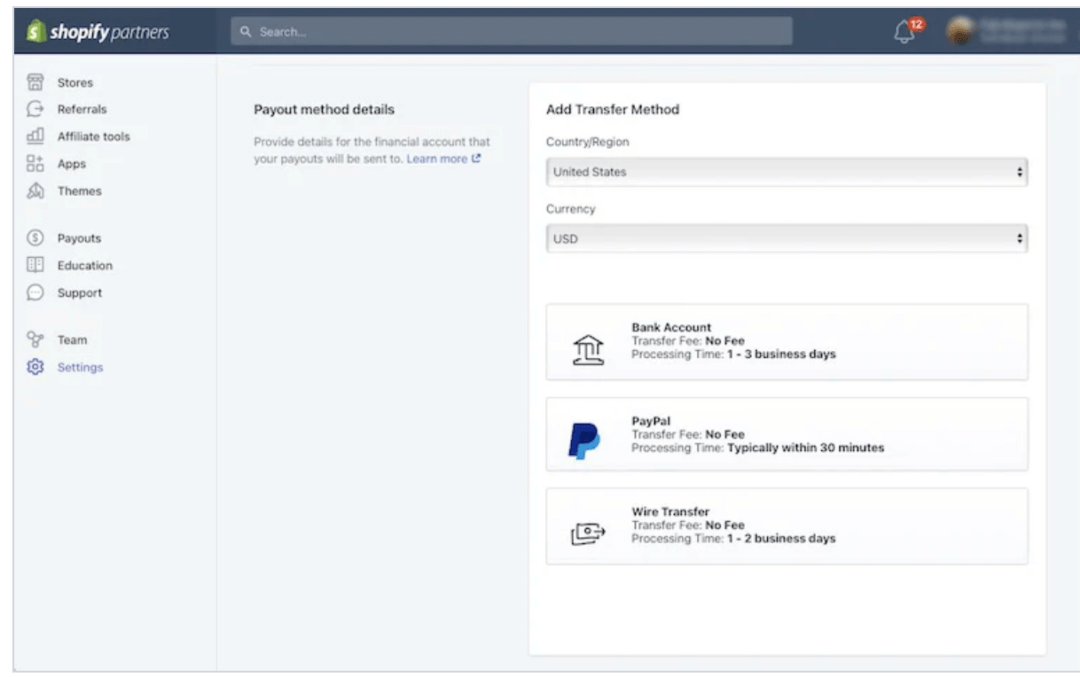Click the Payouts dollar icon
Viewport: 1080px width, 677px height.
pyautogui.click(x=36, y=238)
